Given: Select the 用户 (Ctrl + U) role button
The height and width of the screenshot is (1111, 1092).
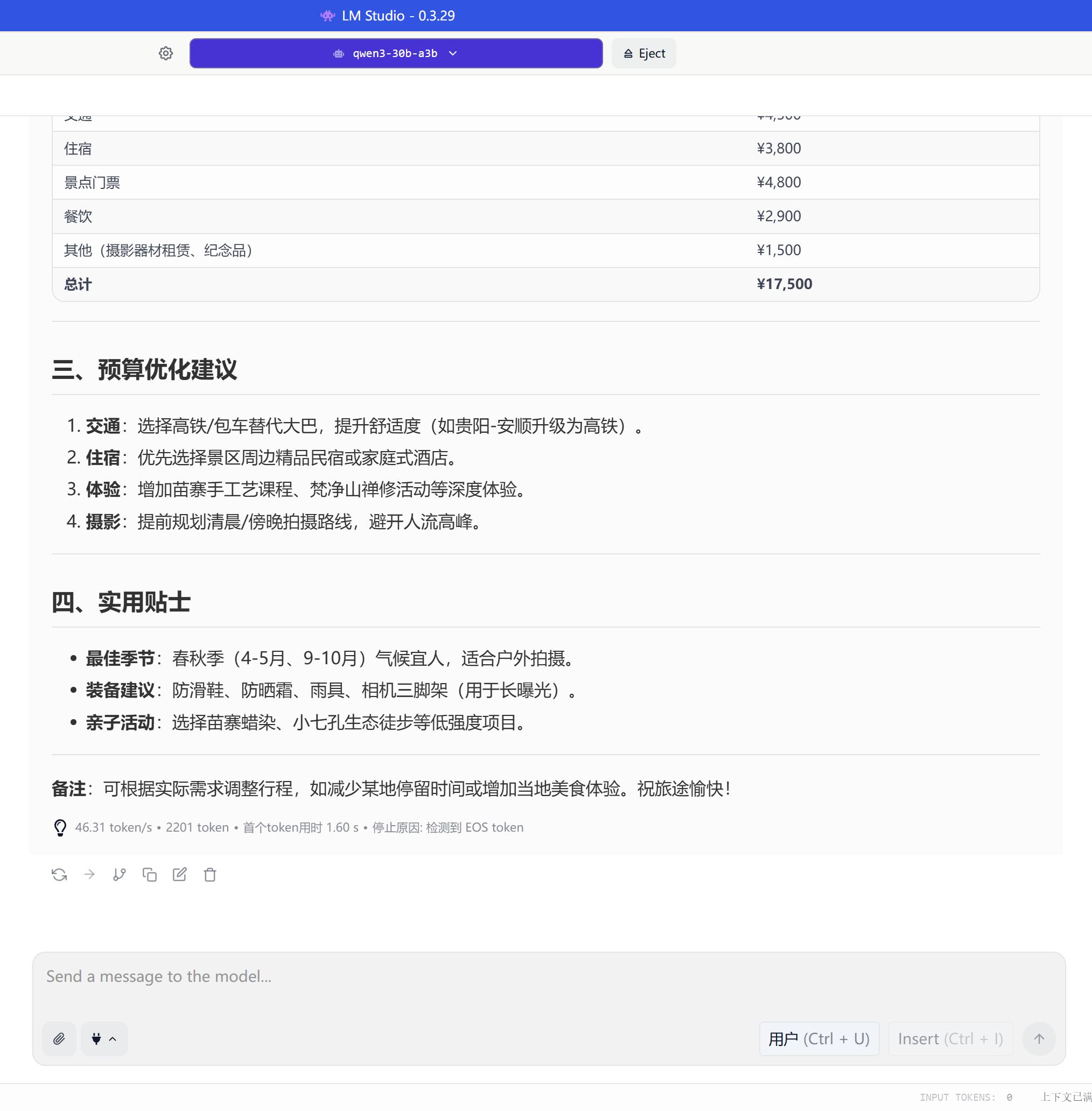Looking at the screenshot, I should tap(819, 1039).
